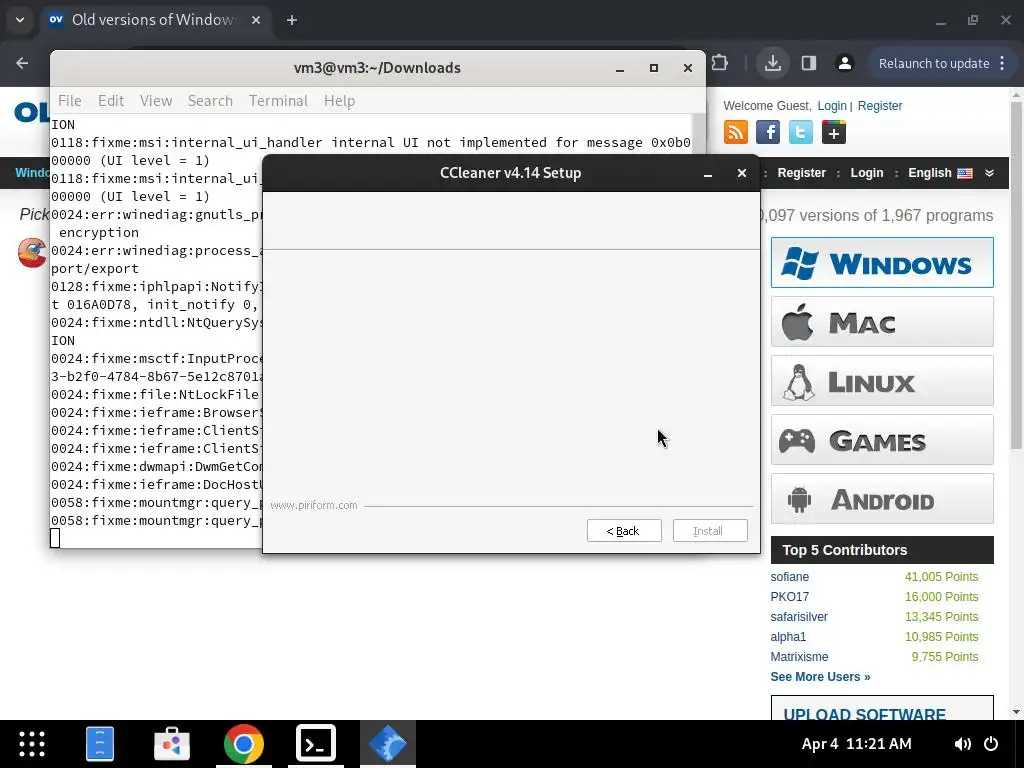Click the Register link beside Welcome Guest
The image size is (1024, 768).
point(880,106)
